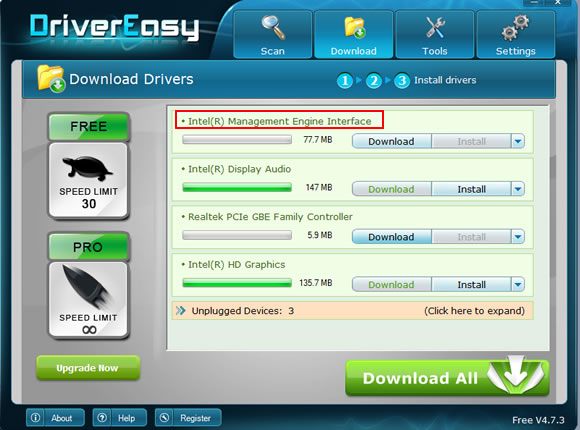The width and height of the screenshot is (580, 430).
Task: Download the Realtek PCIe GBE Family Controller driver
Action: click(x=391, y=237)
